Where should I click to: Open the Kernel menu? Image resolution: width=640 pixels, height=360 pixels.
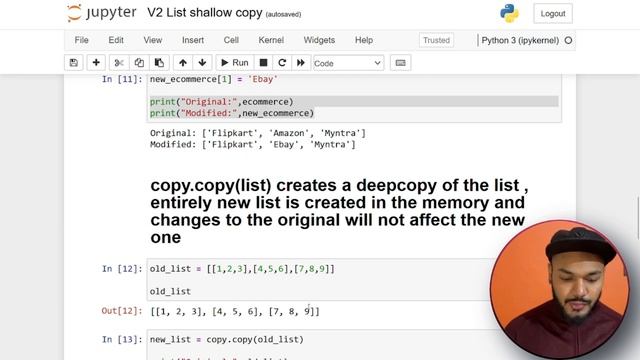[x=271, y=40]
